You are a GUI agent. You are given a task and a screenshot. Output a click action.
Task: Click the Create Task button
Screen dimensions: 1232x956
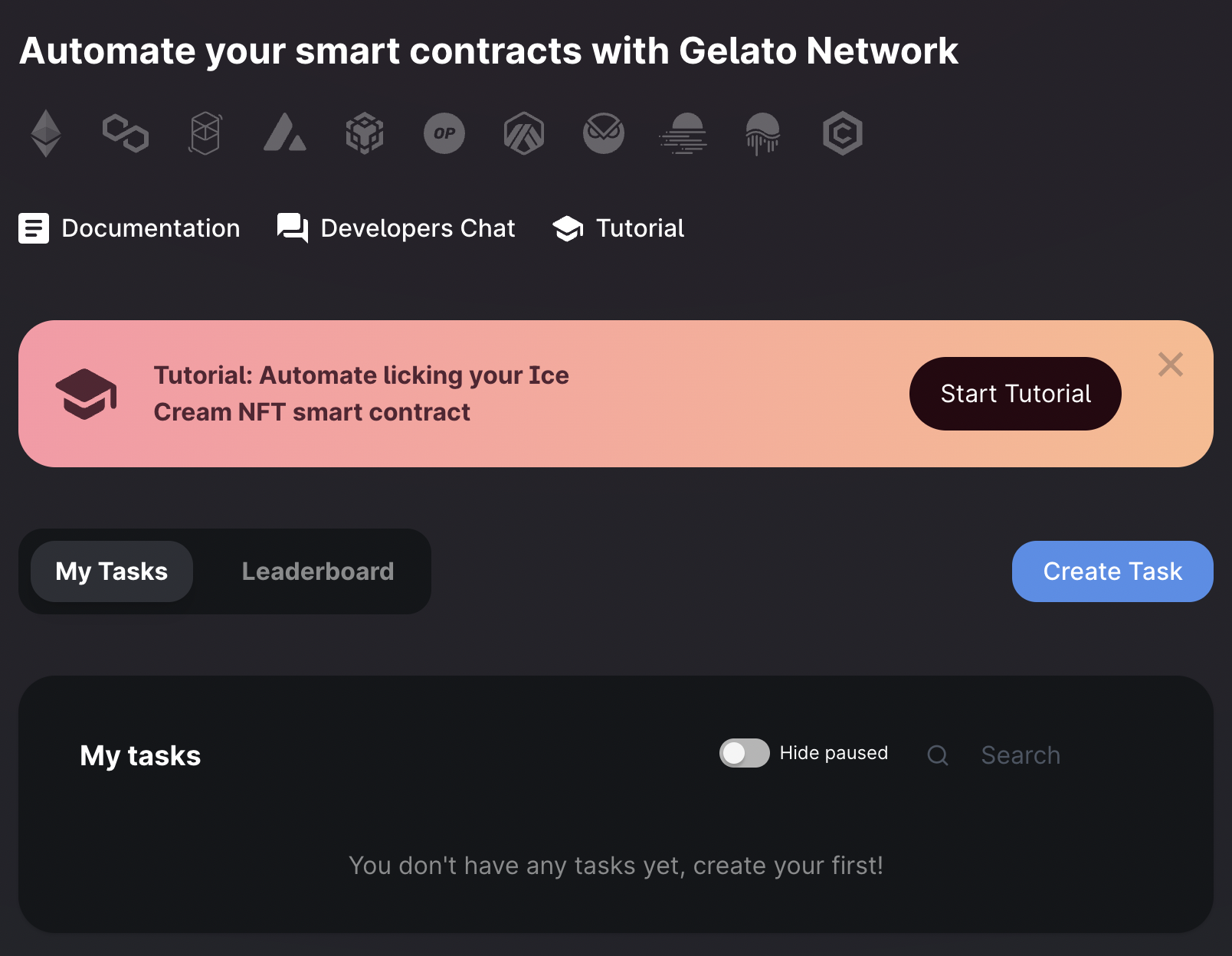point(1112,571)
